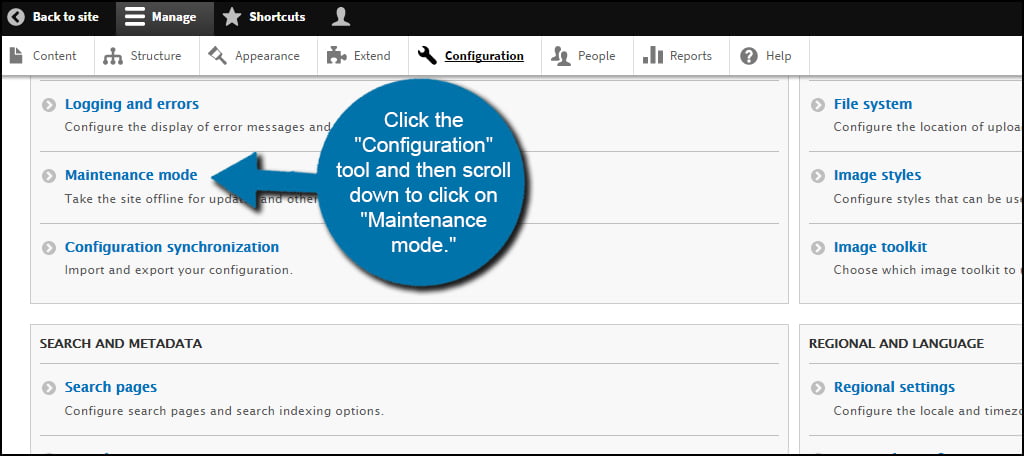Click the People icon in toolbar
Image resolution: width=1024 pixels, height=456 pixels.
pos(560,56)
